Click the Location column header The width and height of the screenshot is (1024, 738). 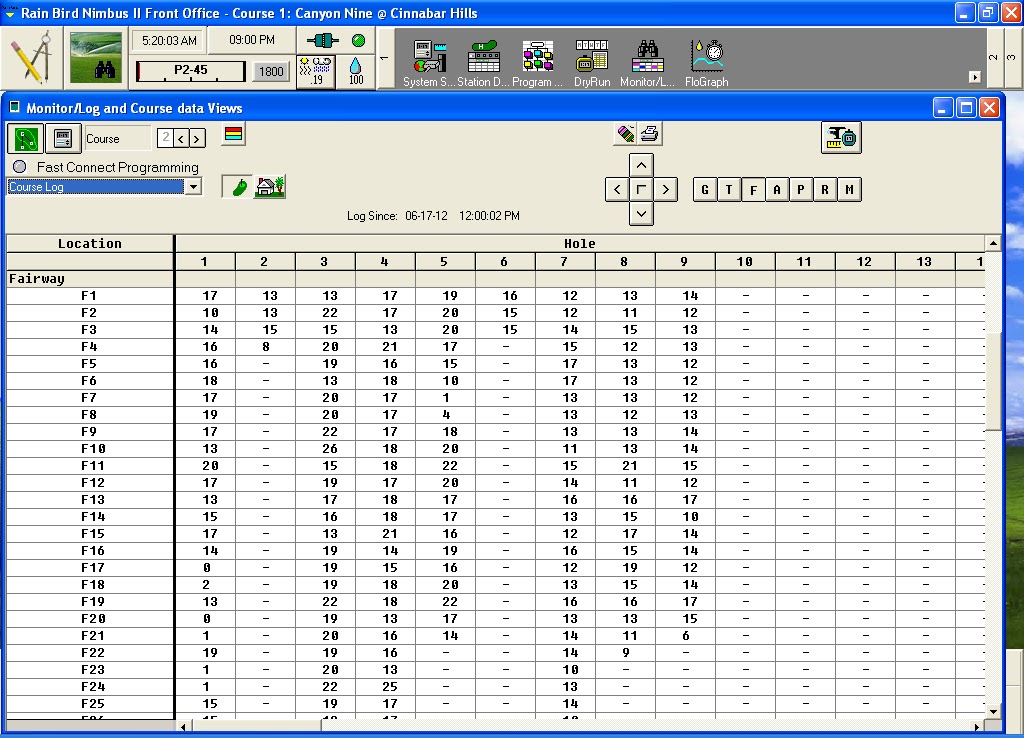pos(90,243)
